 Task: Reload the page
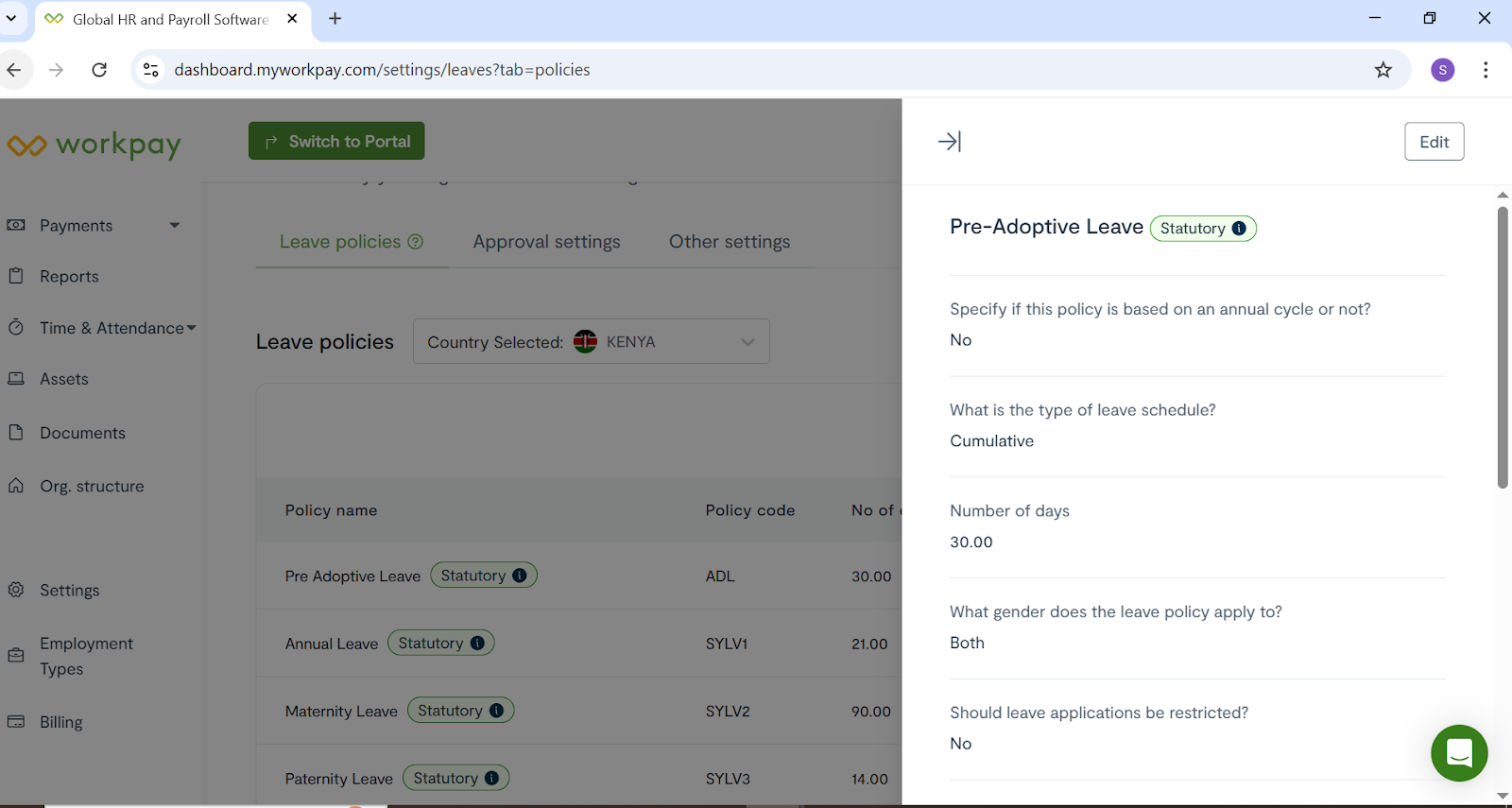pyautogui.click(x=99, y=70)
